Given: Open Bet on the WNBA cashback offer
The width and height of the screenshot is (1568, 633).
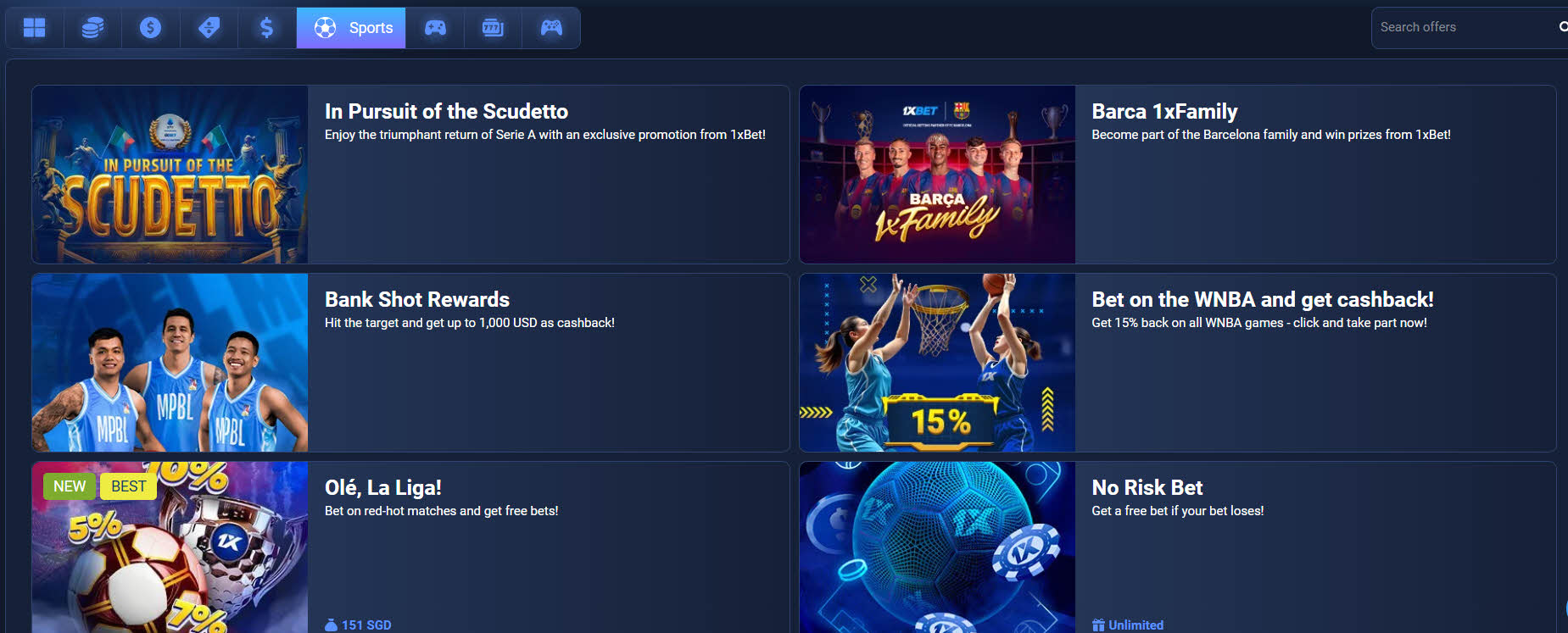Looking at the screenshot, I should tap(1263, 299).
